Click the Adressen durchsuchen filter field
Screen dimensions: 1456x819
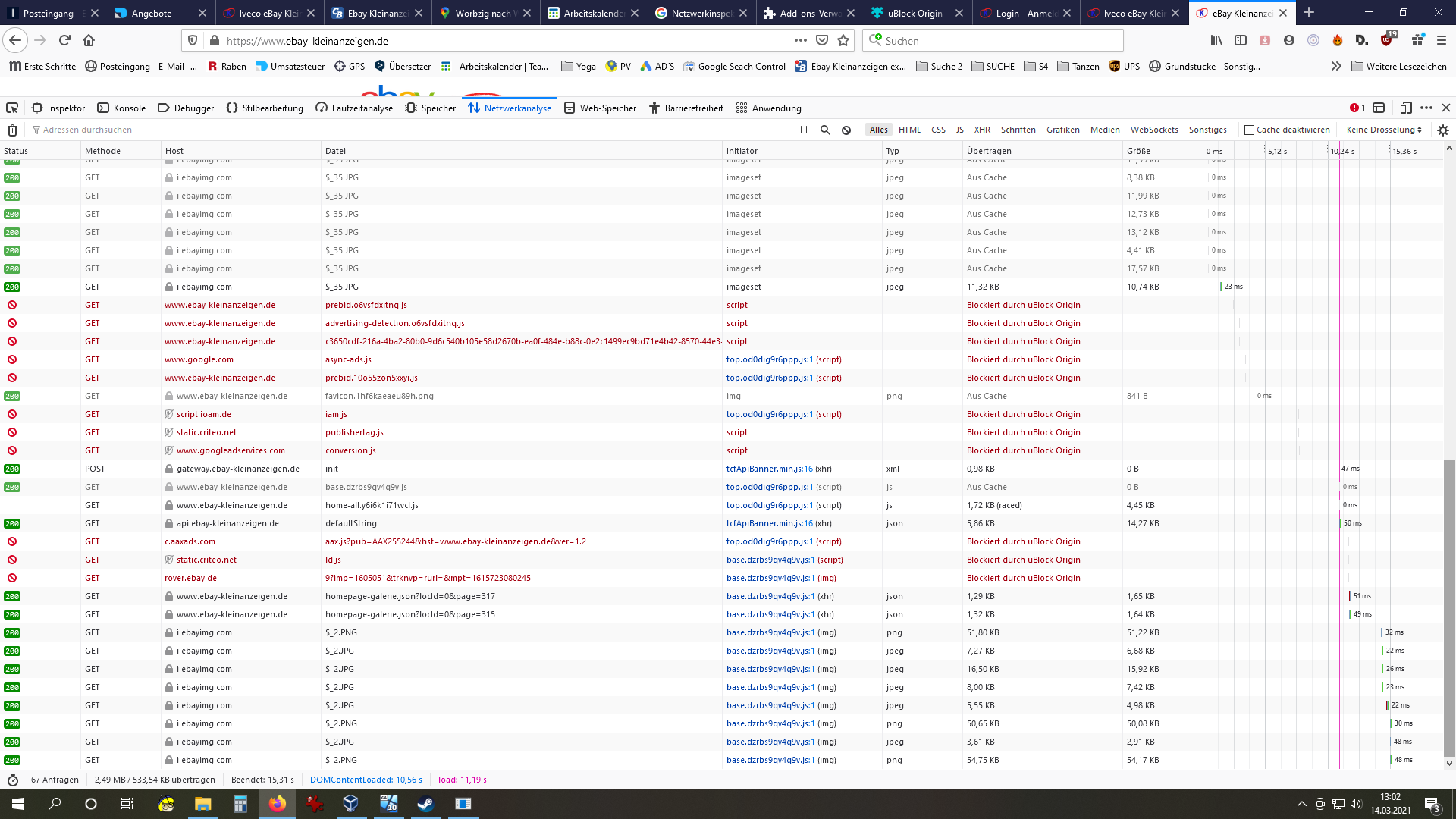coord(87,130)
